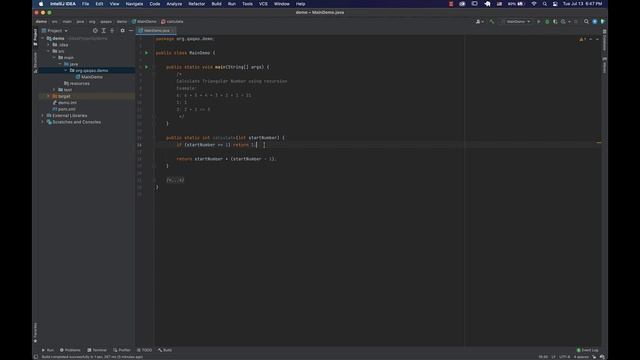640x360 pixels.
Task: Expand Scratches and Consoles node
Action: (x=43, y=122)
